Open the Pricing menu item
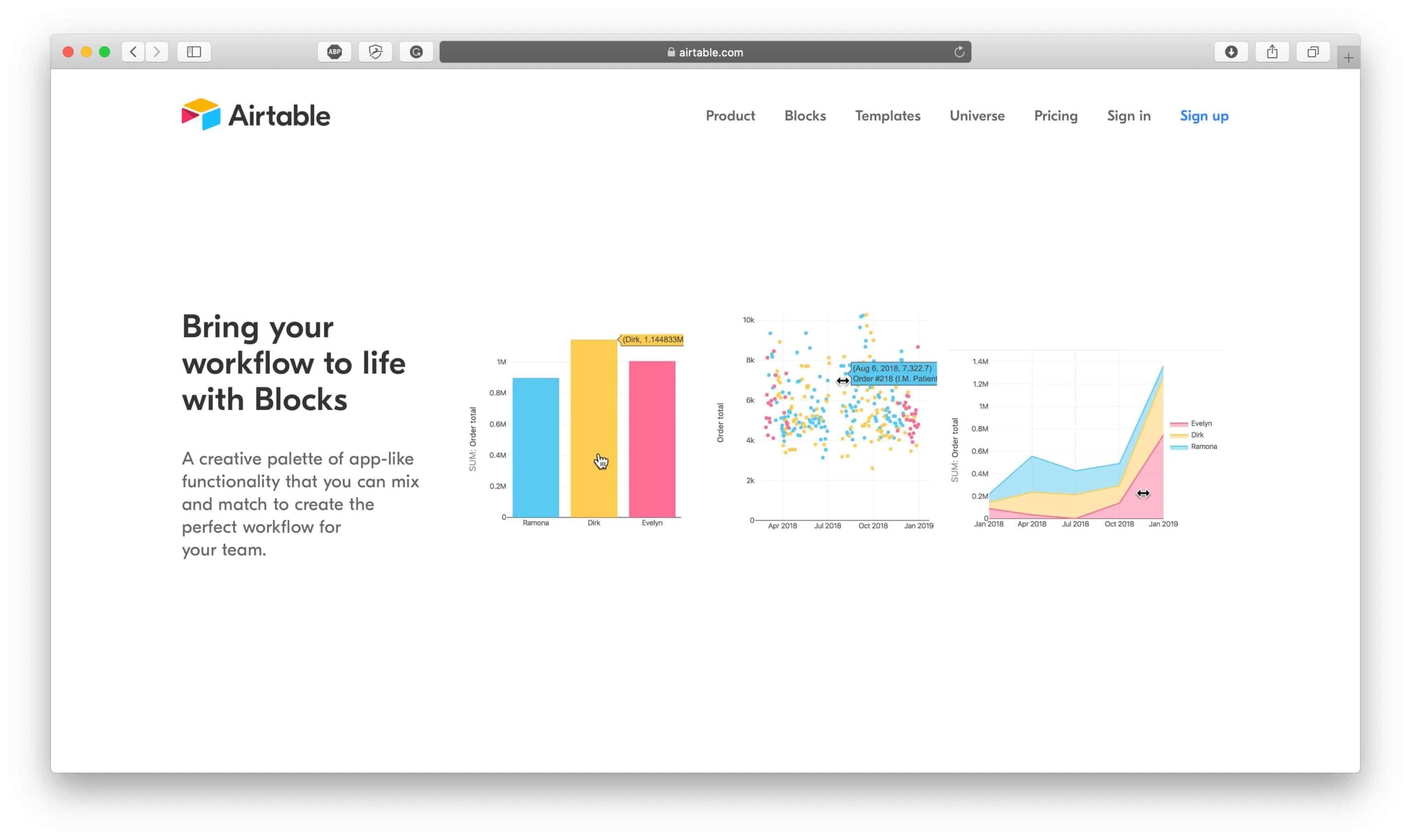 1055,115
